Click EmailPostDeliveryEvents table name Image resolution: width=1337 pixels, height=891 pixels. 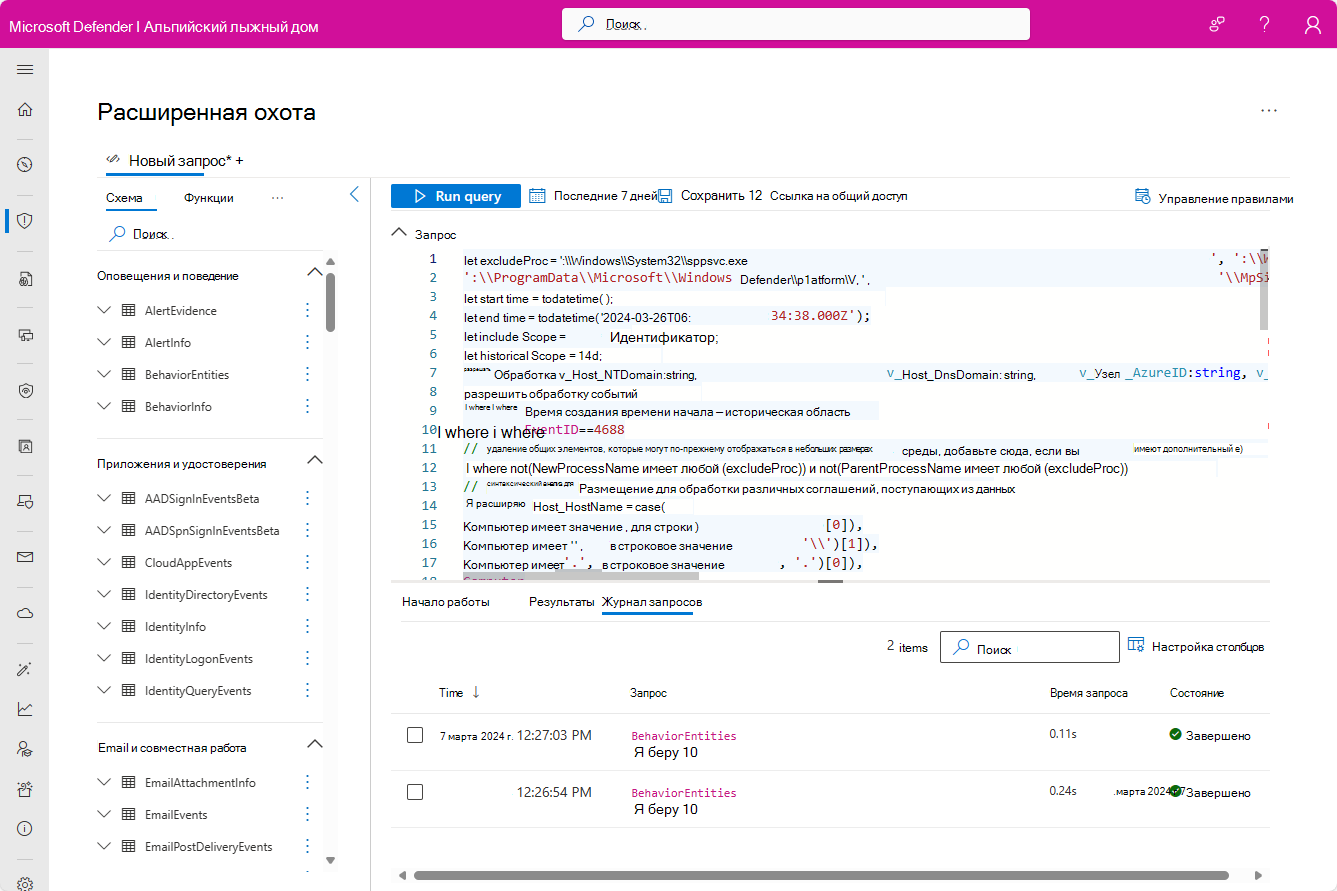[208, 847]
